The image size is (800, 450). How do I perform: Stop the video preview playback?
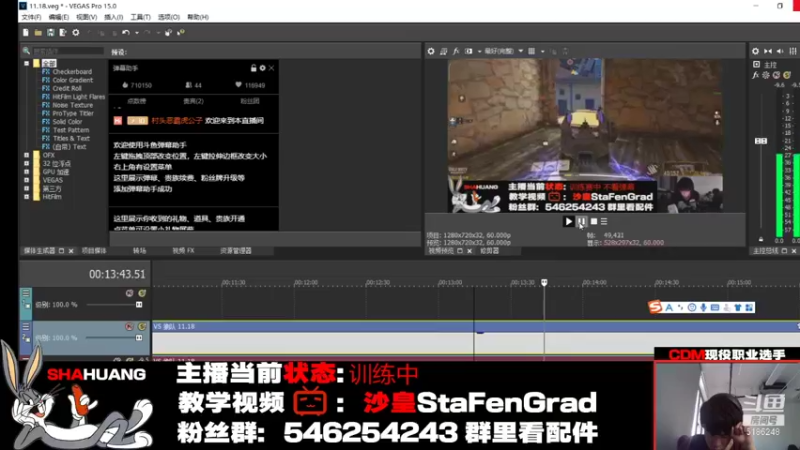tap(594, 221)
